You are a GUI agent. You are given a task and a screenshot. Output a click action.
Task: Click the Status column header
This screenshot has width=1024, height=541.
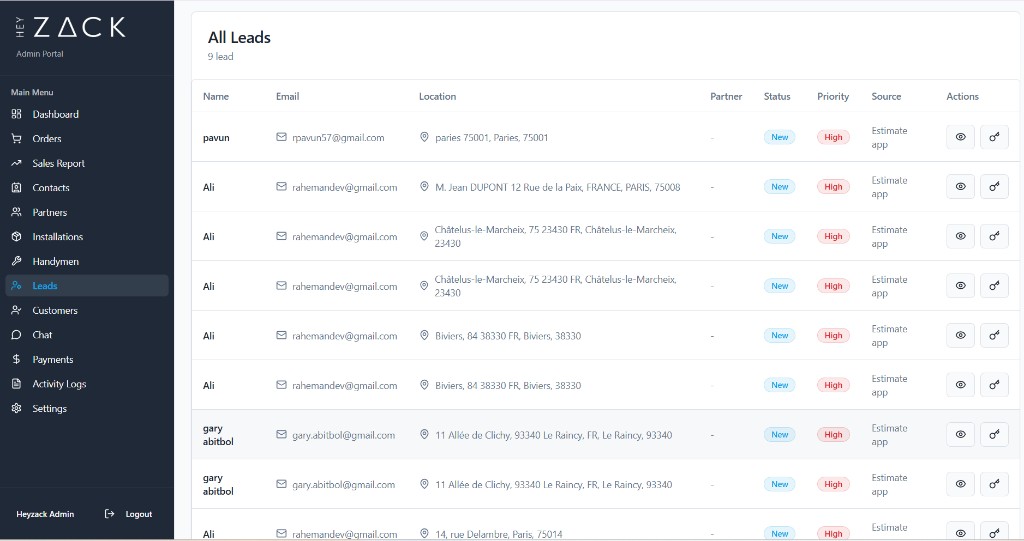tap(777, 96)
